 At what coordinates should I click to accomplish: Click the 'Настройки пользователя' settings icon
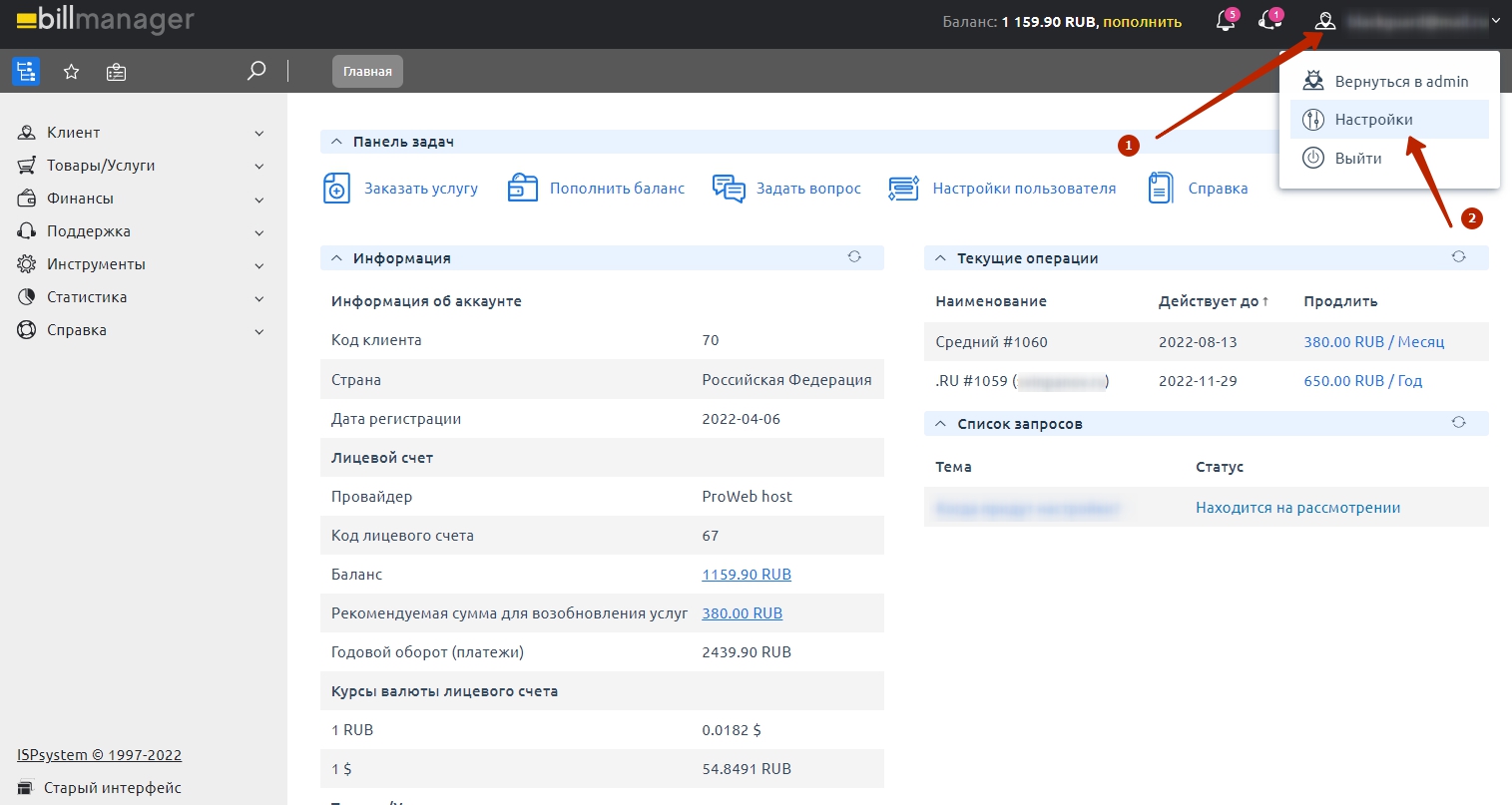coord(903,189)
